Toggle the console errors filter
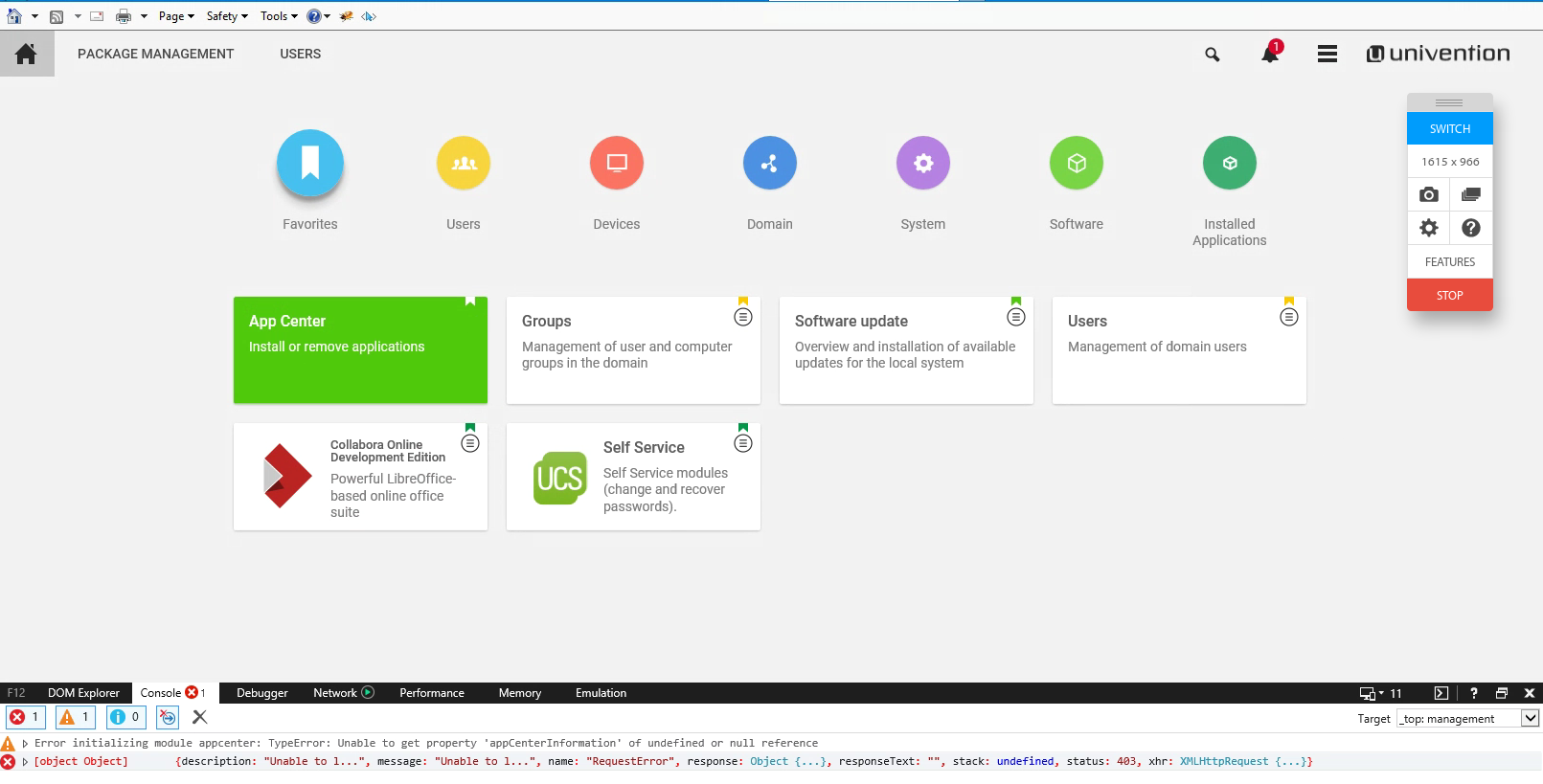Viewport: 1543px width, 784px height. [25, 717]
